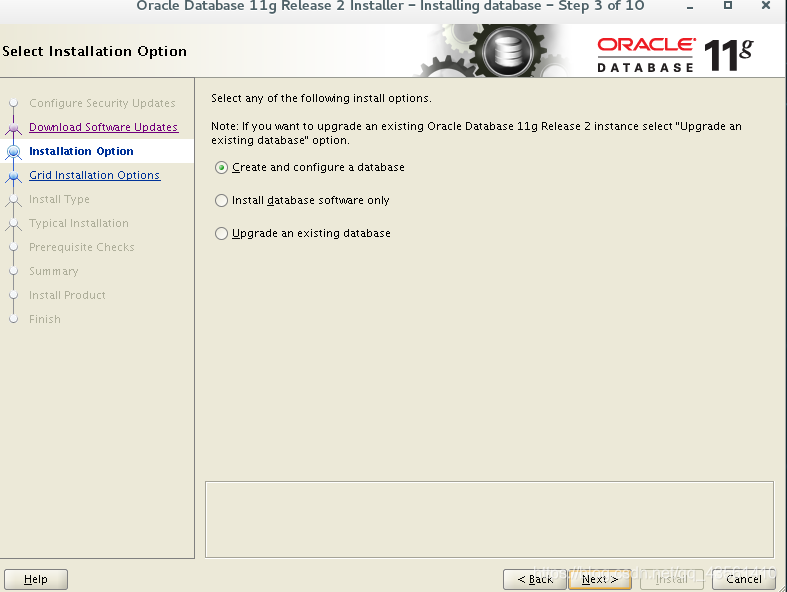The width and height of the screenshot is (787, 592).
Task: Click the Summary step label
Action: click(54, 271)
